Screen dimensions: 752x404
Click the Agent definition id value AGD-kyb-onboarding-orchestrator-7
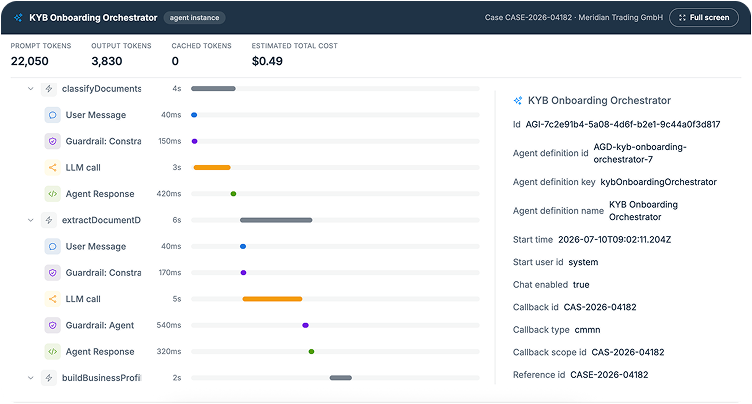[x=640, y=153]
